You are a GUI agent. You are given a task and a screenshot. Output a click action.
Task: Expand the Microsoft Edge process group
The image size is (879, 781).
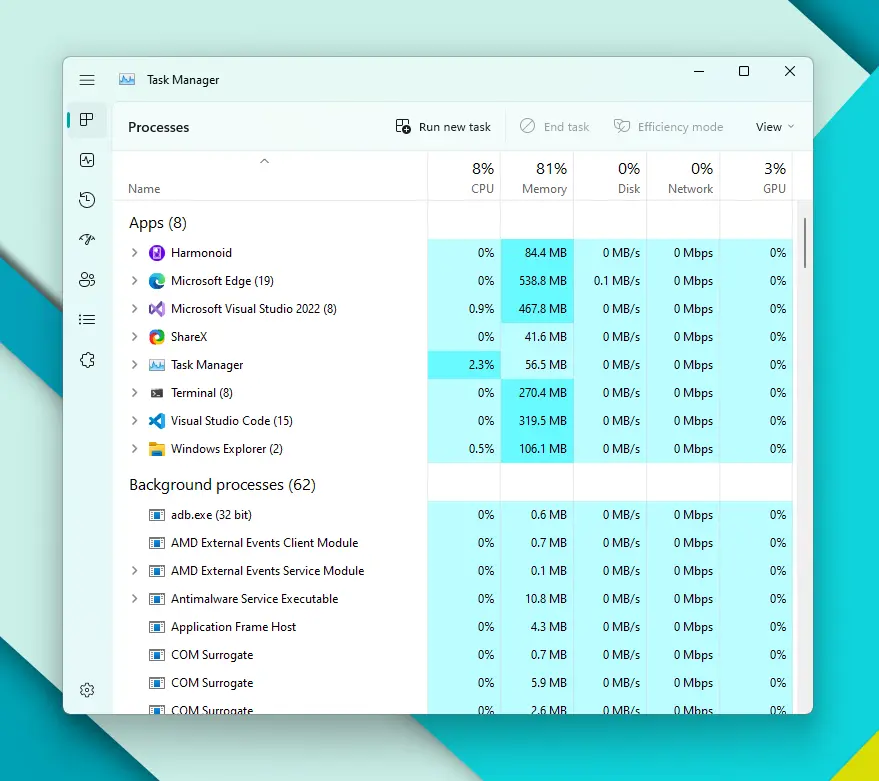(x=135, y=281)
